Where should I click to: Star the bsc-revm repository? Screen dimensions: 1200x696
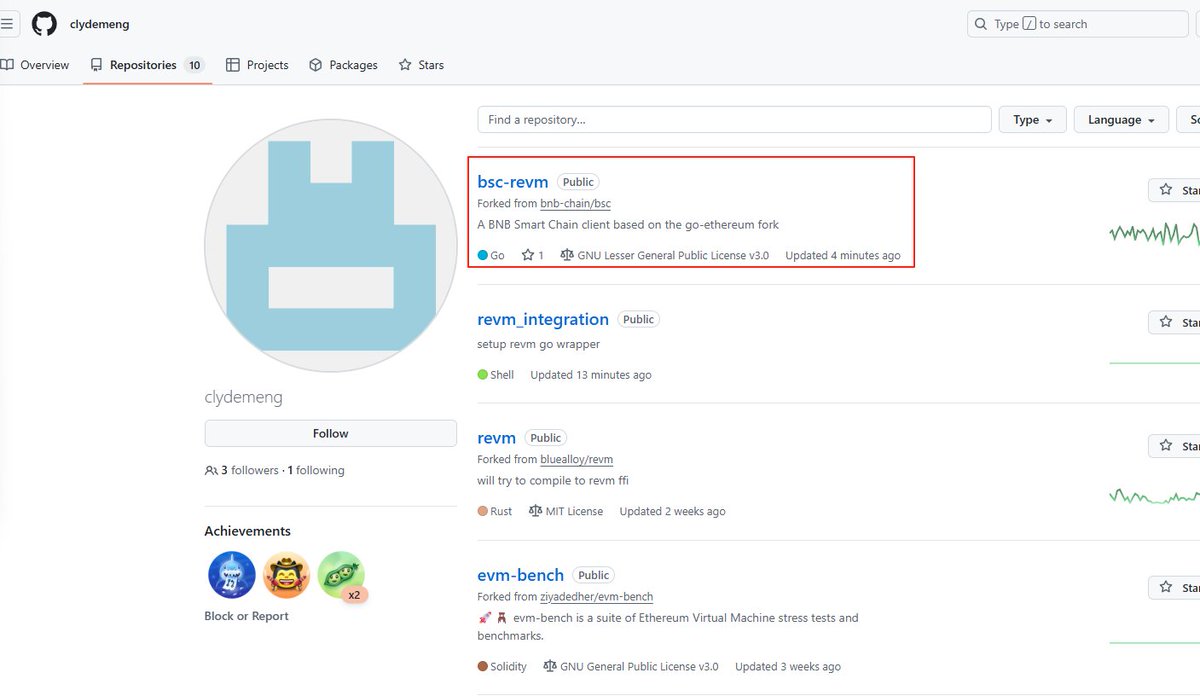coord(1175,190)
